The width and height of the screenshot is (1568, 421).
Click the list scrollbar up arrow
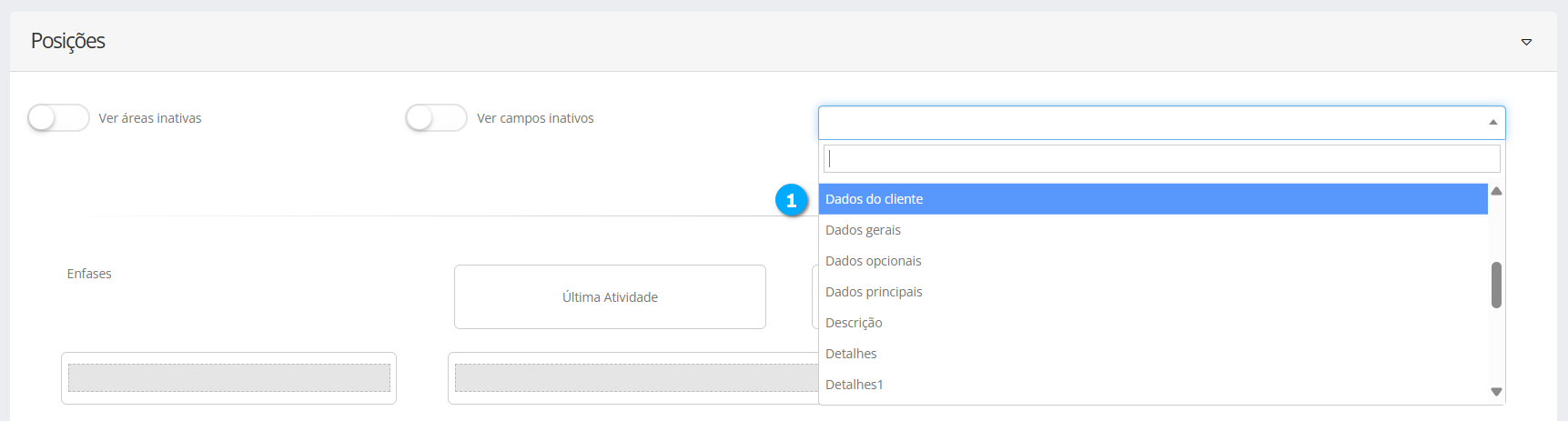point(1496,191)
